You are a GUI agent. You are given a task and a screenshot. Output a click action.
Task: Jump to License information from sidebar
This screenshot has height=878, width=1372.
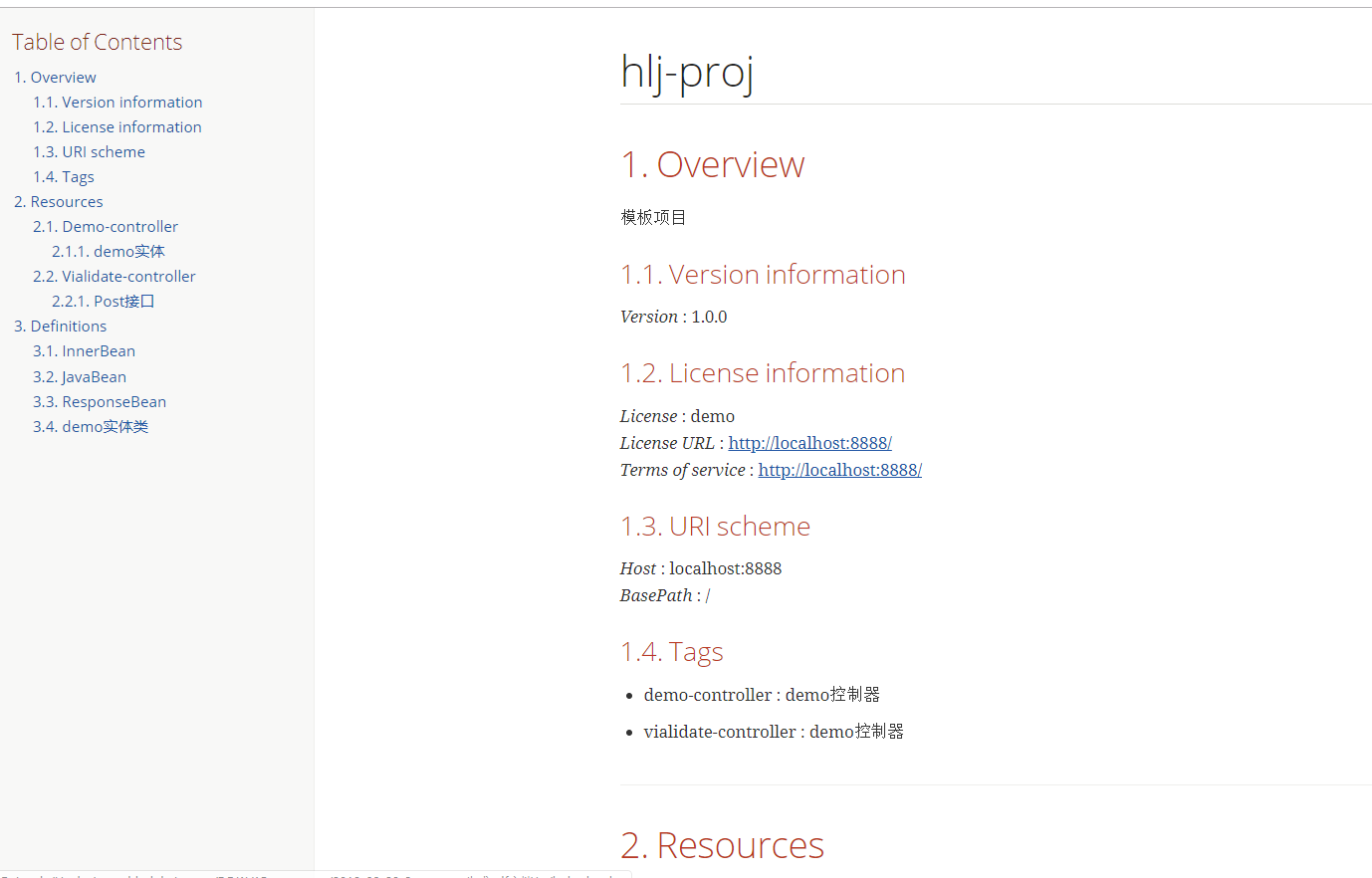[117, 127]
